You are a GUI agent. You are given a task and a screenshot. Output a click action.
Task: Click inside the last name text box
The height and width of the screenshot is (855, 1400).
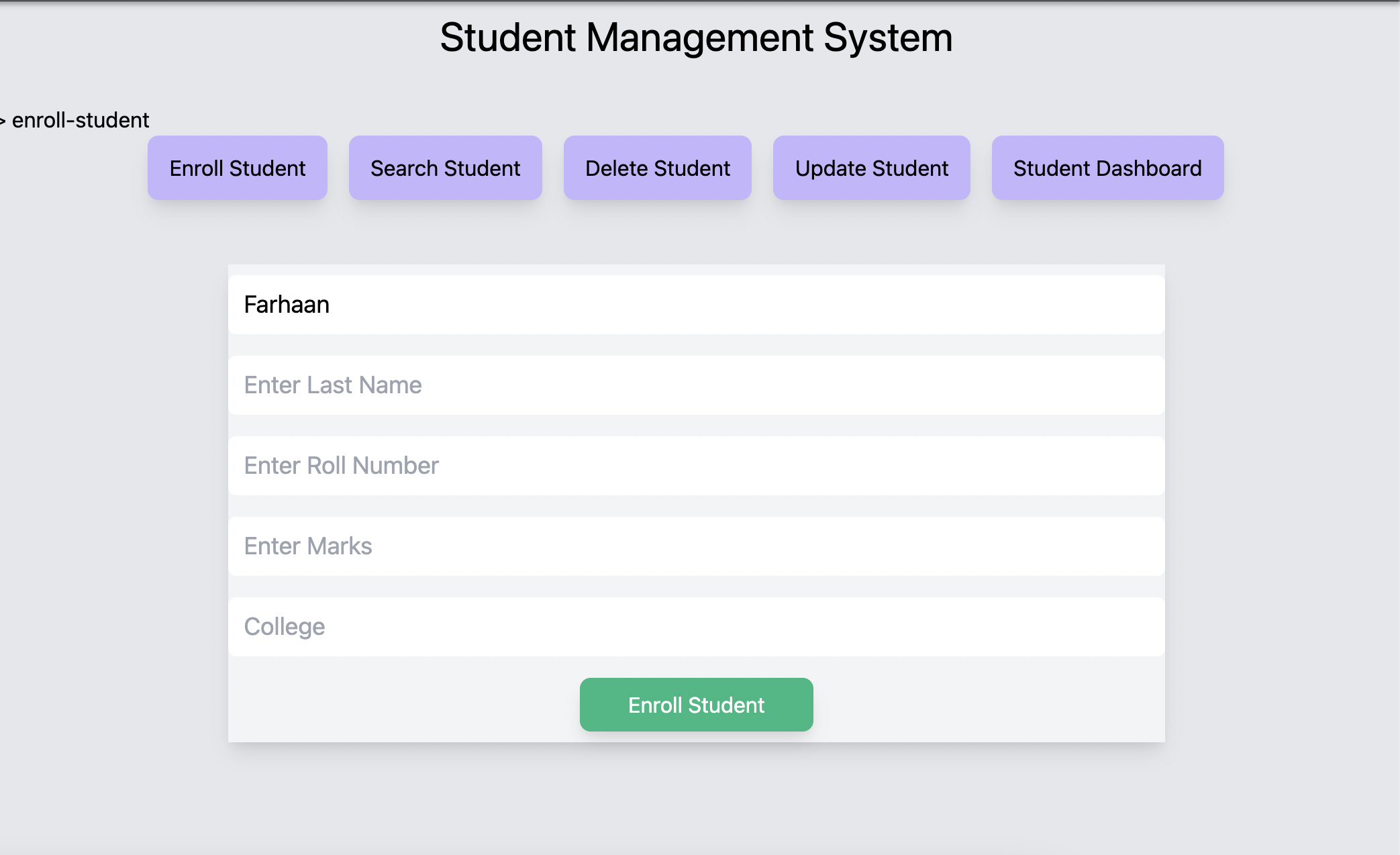click(x=696, y=385)
